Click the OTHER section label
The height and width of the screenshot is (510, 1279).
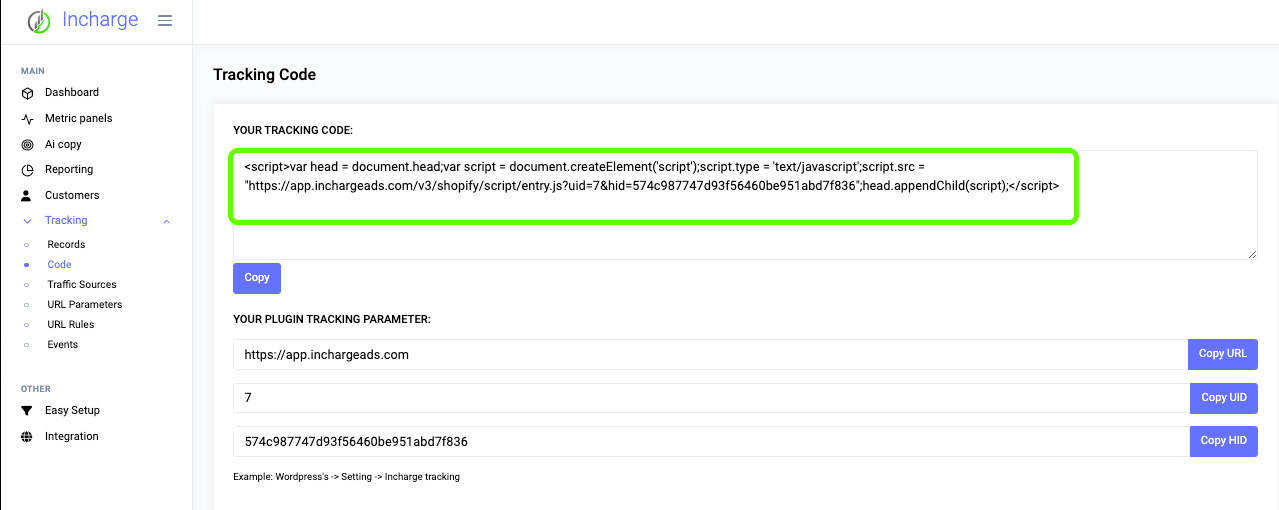36,389
